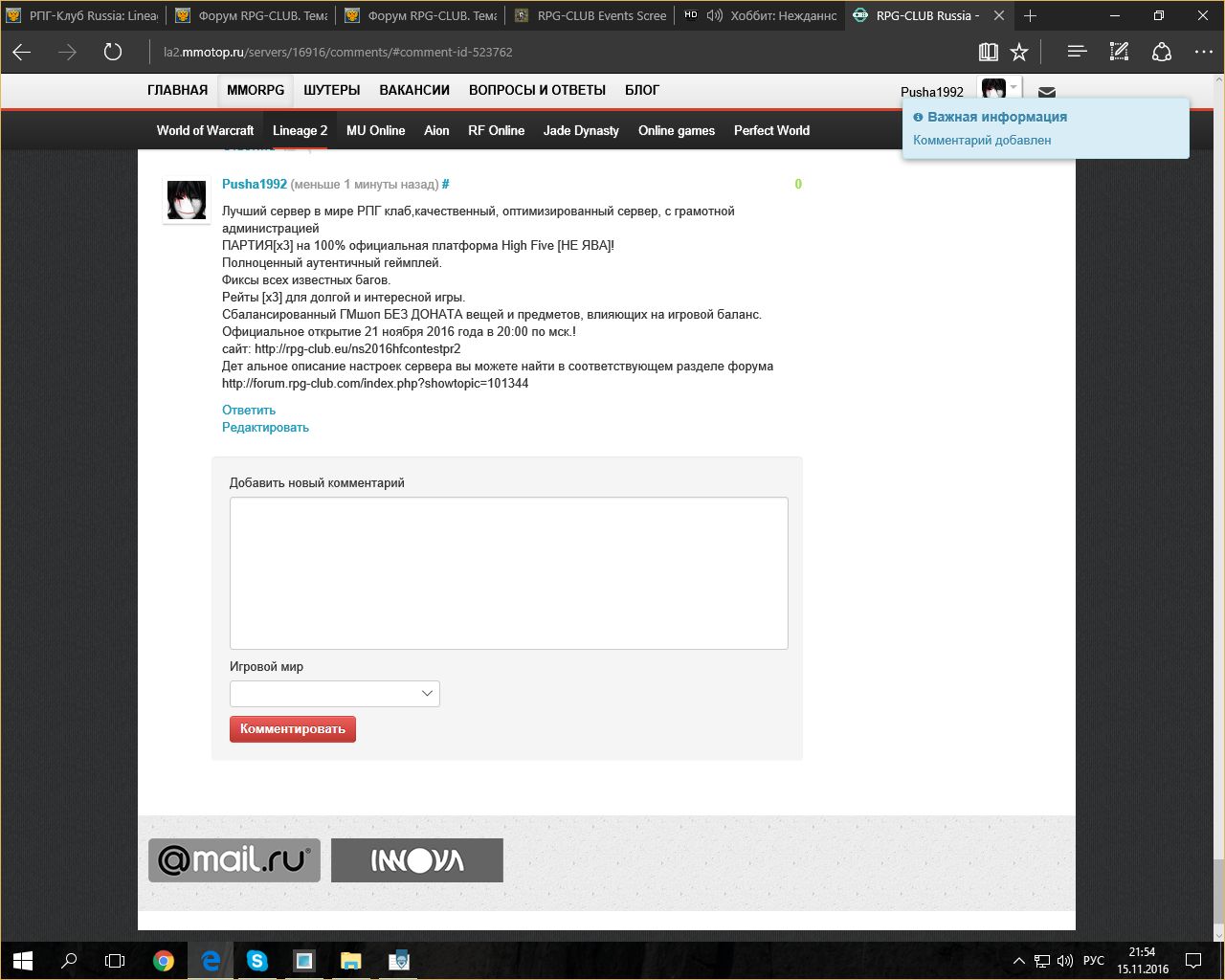Screen dimensions: 1225x980
Task: Open the Innova footer logo
Action: (417, 860)
